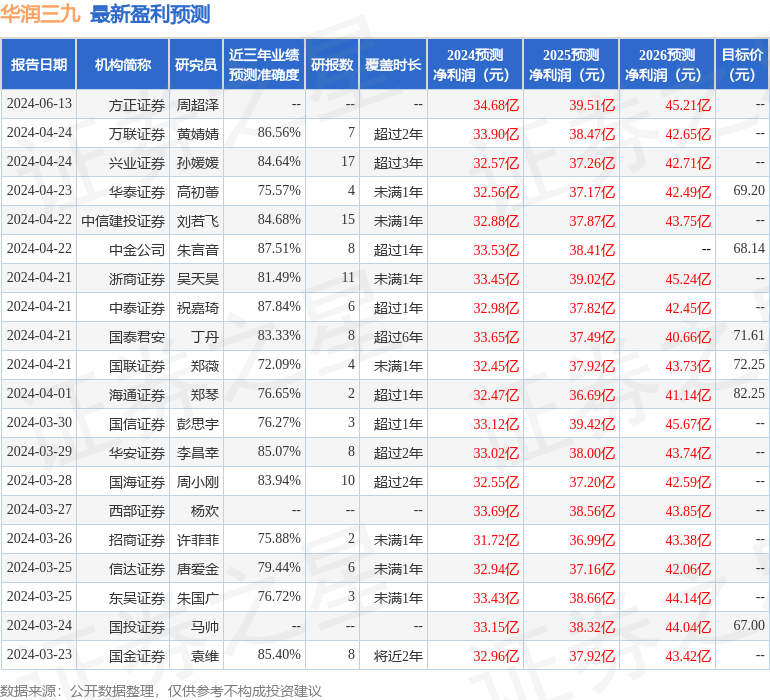Select the 86.56% accuracy value

pyautogui.click(x=279, y=133)
